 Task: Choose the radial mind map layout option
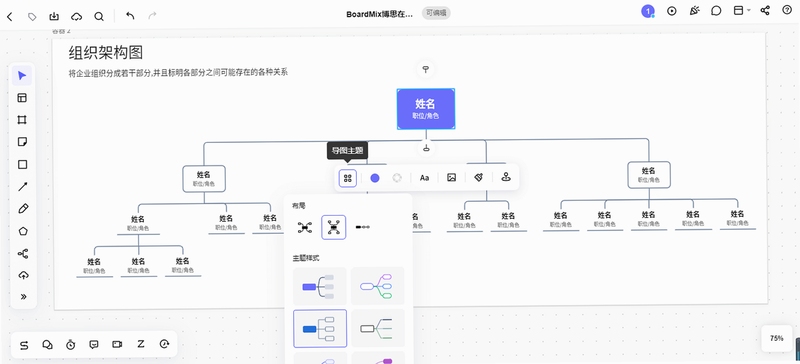(x=305, y=227)
